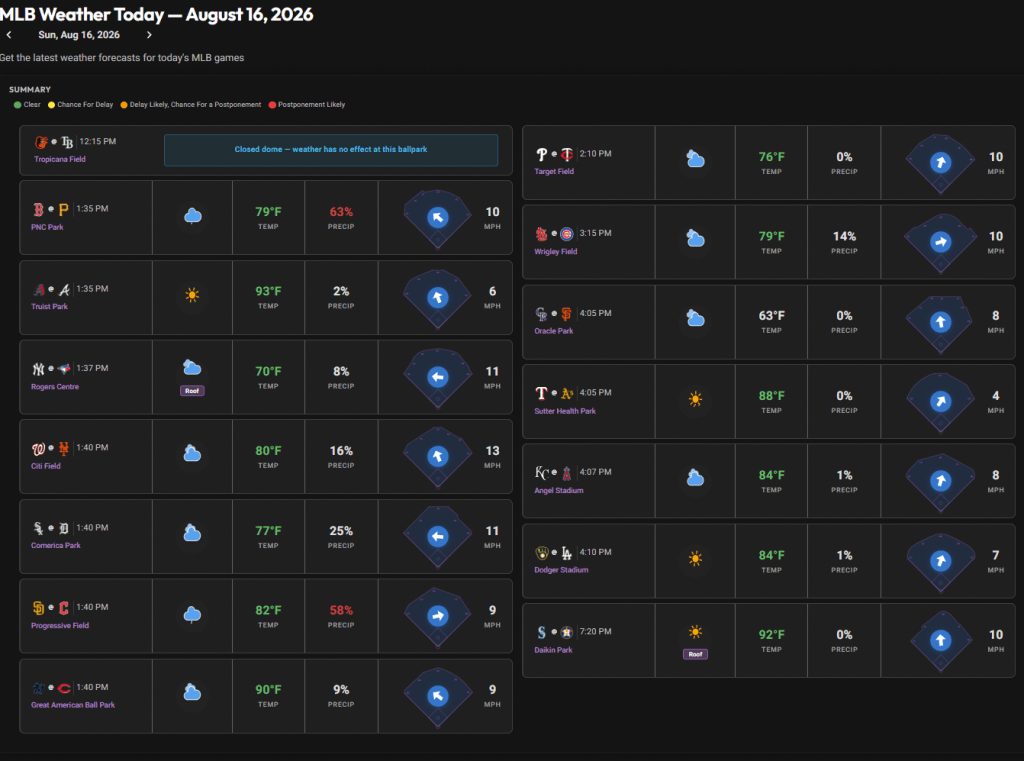This screenshot has width=1024, height=761.
Task: Open the Truist Park venue link
Action: (49, 306)
